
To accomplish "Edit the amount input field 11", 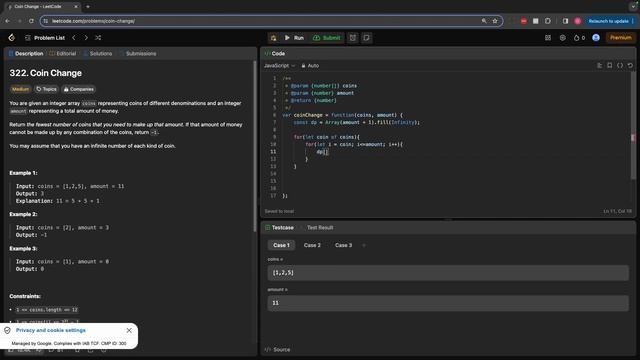I will coord(448,303).
